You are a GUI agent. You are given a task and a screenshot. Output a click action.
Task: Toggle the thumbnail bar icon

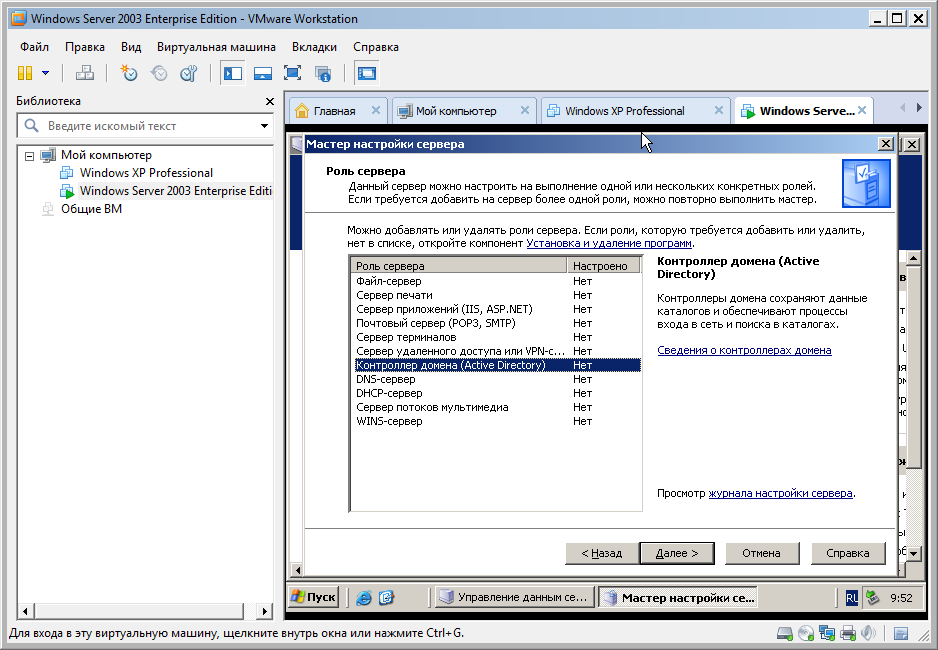point(263,73)
